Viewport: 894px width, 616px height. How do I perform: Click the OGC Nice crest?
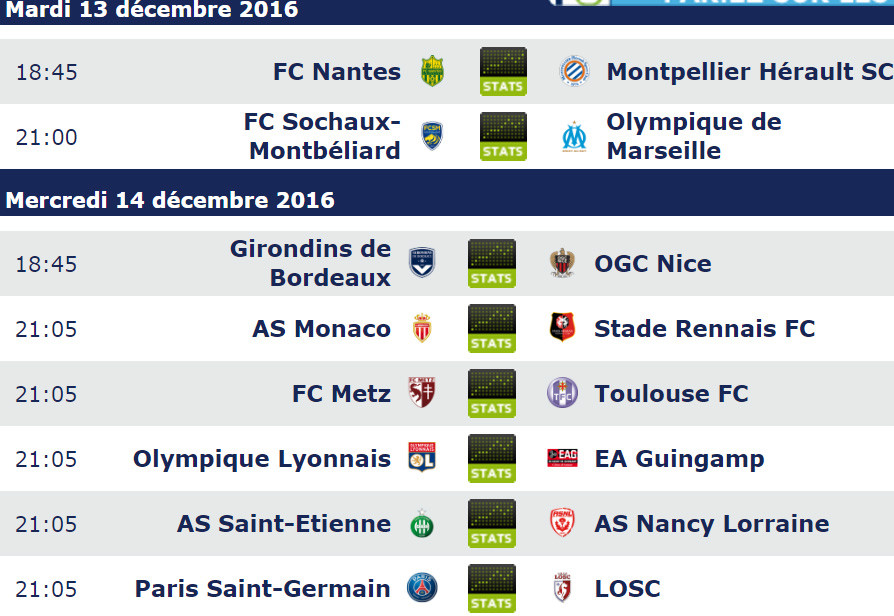[x=562, y=264]
